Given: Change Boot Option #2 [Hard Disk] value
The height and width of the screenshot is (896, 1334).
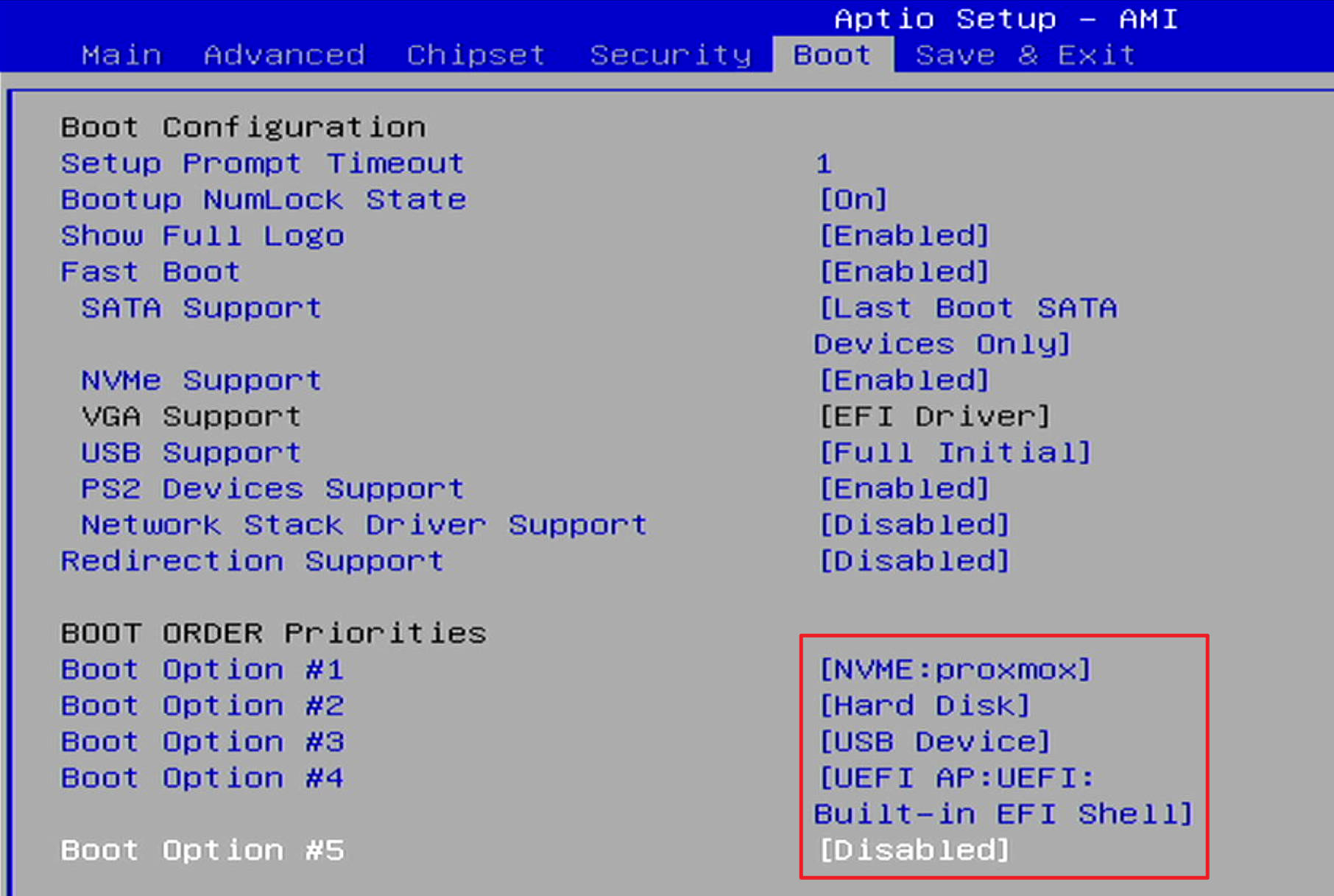Looking at the screenshot, I should (x=925, y=705).
